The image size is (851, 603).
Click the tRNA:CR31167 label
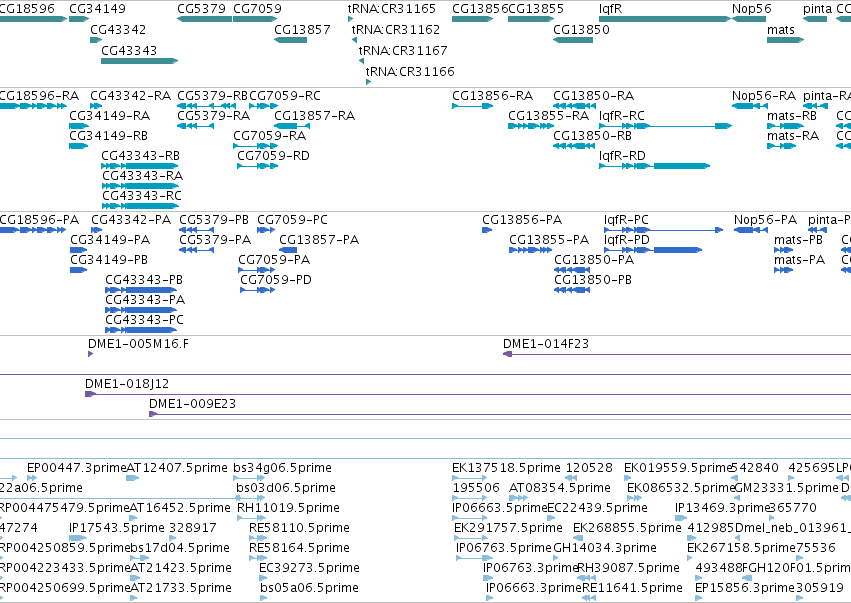pyautogui.click(x=403, y=50)
